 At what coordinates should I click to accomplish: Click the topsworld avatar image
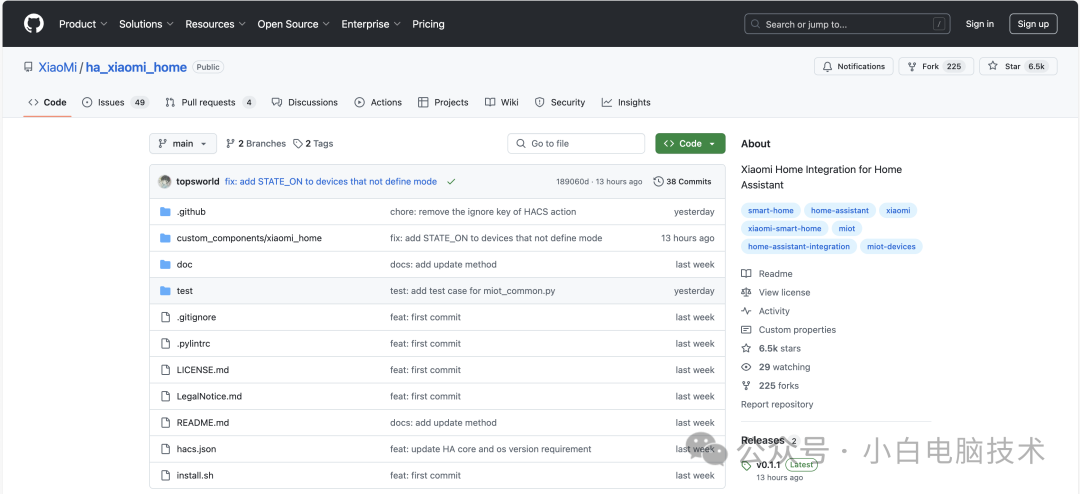165,182
